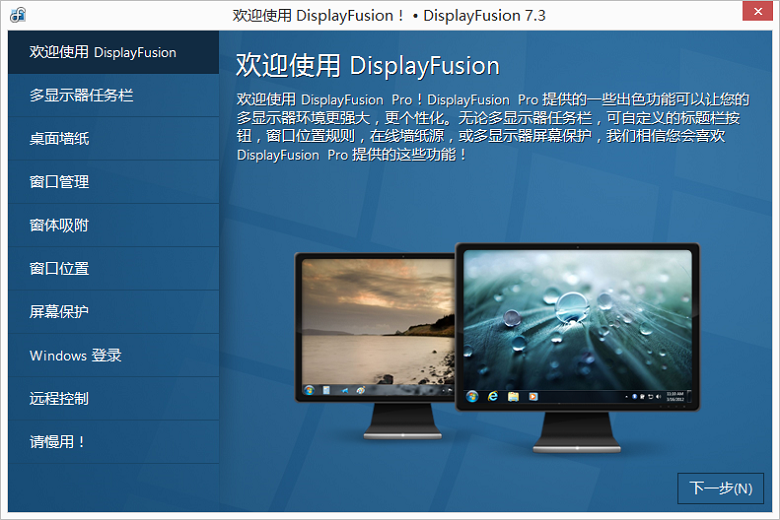Click the folder icon on right monitor taskbar

513,396
